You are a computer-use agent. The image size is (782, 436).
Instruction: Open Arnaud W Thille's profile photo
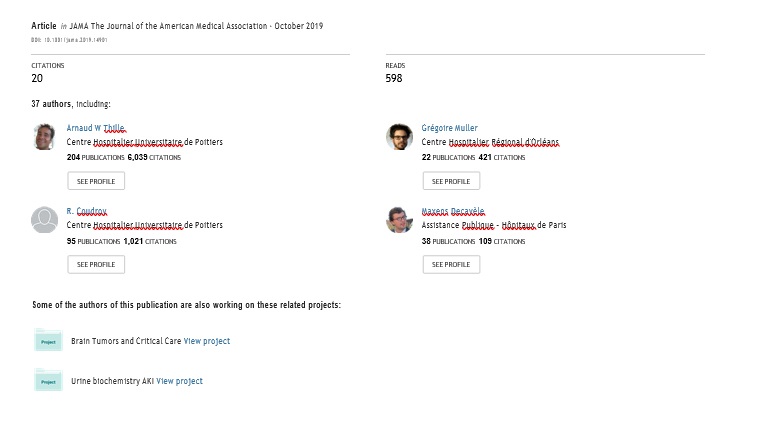[x=44, y=137]
